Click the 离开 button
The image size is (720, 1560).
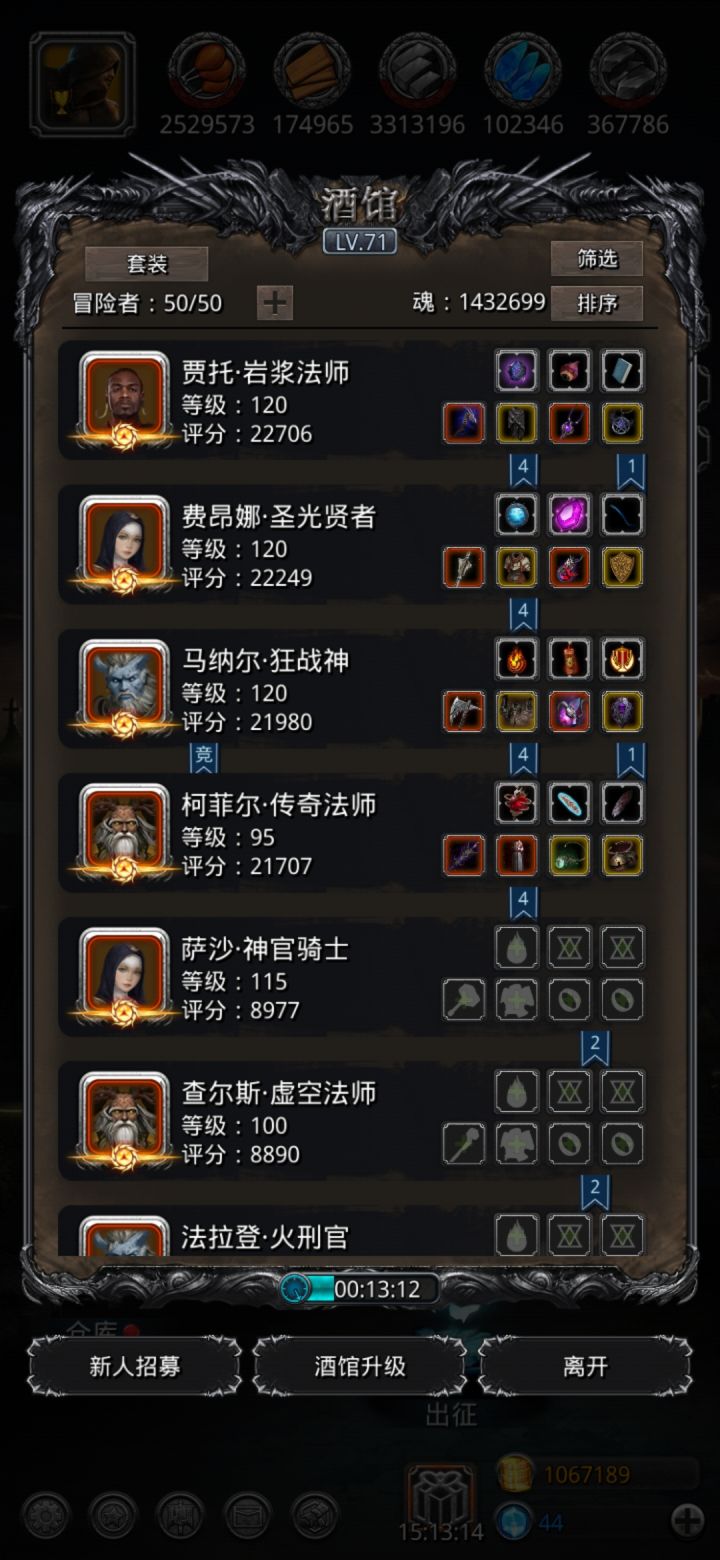585,1366
